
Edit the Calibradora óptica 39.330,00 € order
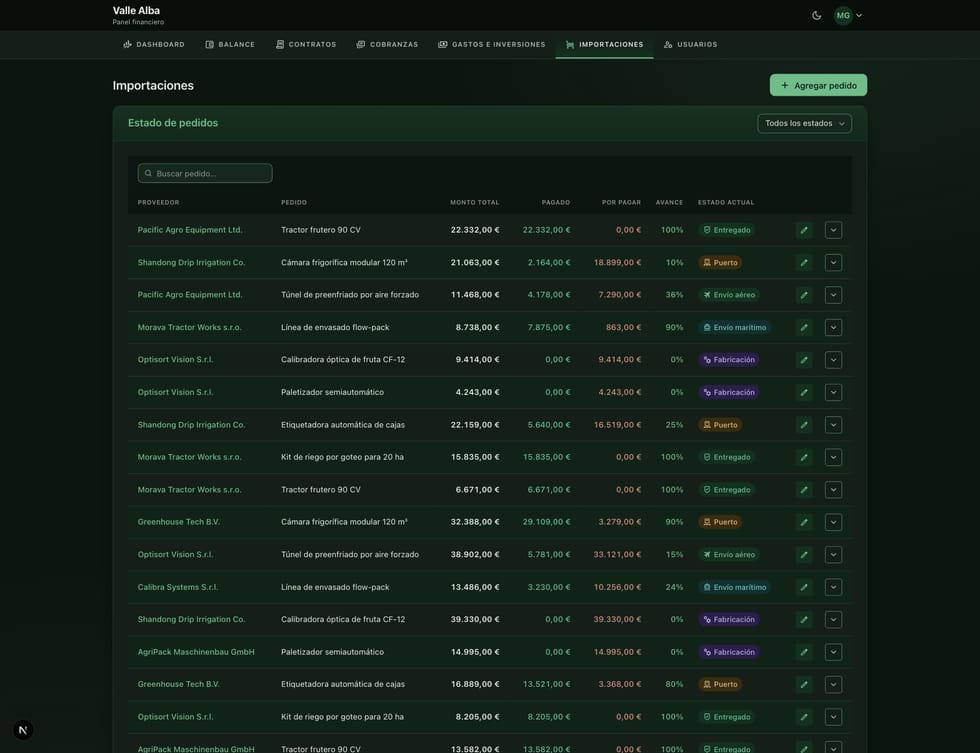[x=804, y=619]
